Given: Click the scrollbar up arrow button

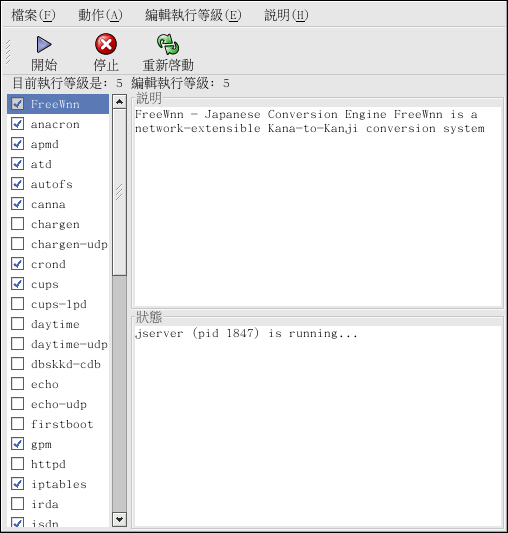Looking at the screenshot, I should tap(119, 102).
